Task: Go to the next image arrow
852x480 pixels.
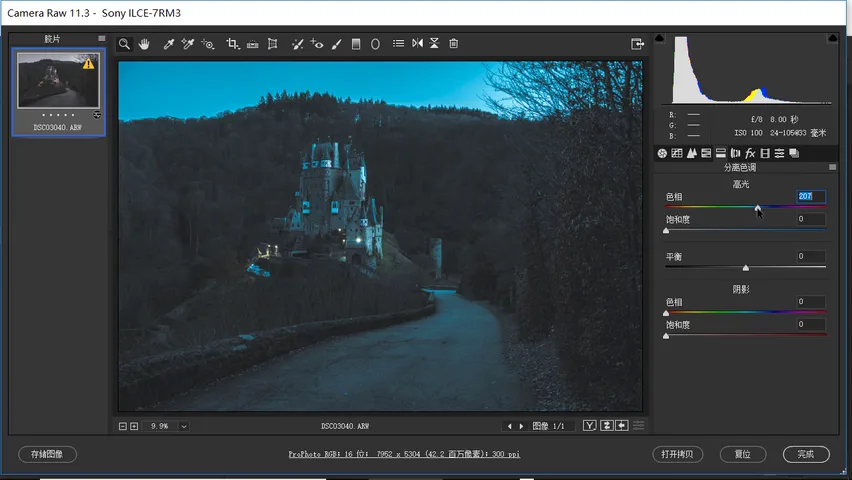Action: (x=522, y=426)
